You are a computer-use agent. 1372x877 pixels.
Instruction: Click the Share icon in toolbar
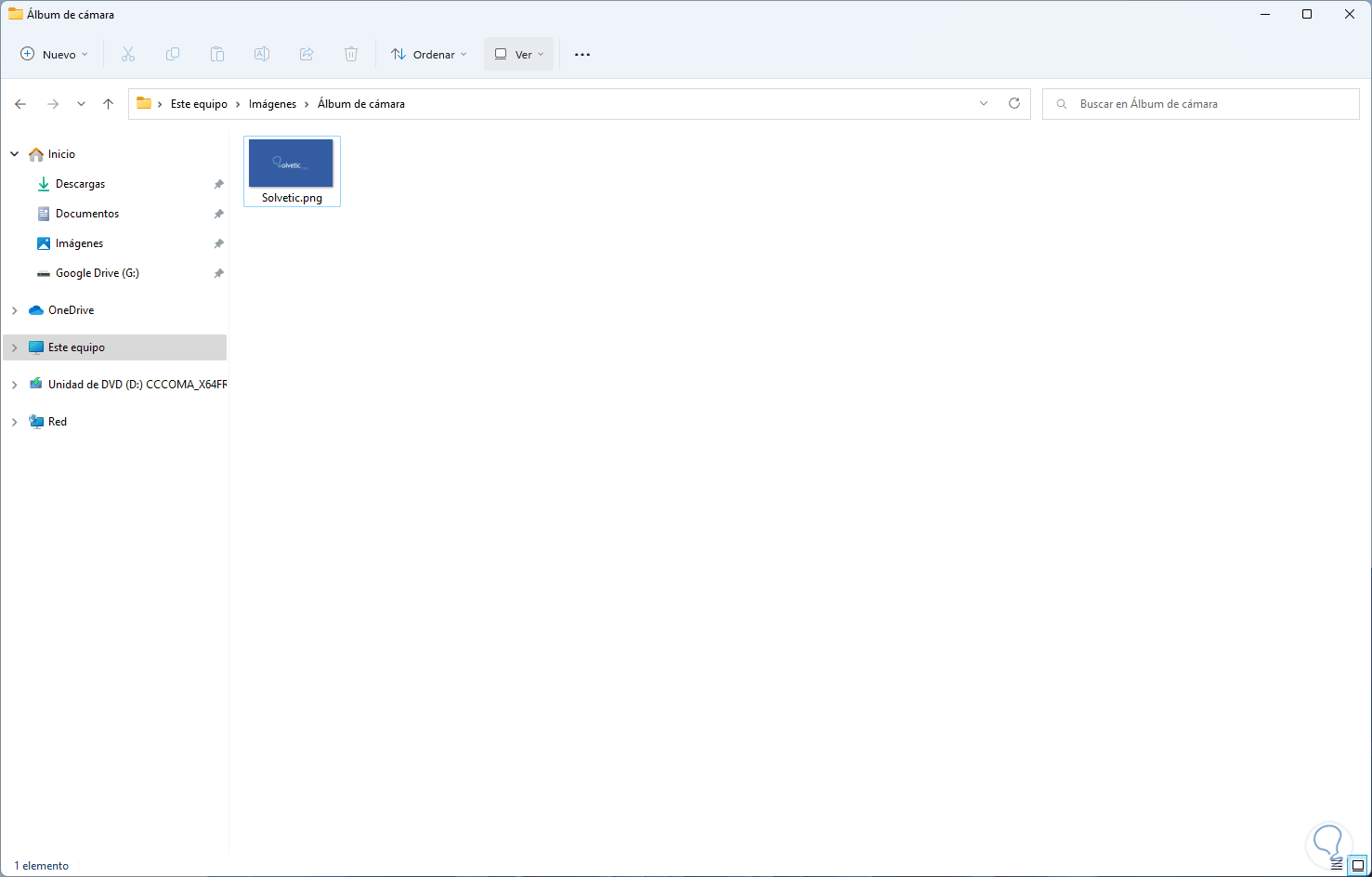tap(307, 55)
